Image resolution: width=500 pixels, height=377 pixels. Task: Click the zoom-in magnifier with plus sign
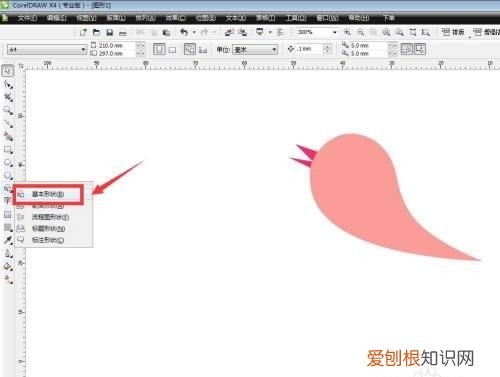347,32
